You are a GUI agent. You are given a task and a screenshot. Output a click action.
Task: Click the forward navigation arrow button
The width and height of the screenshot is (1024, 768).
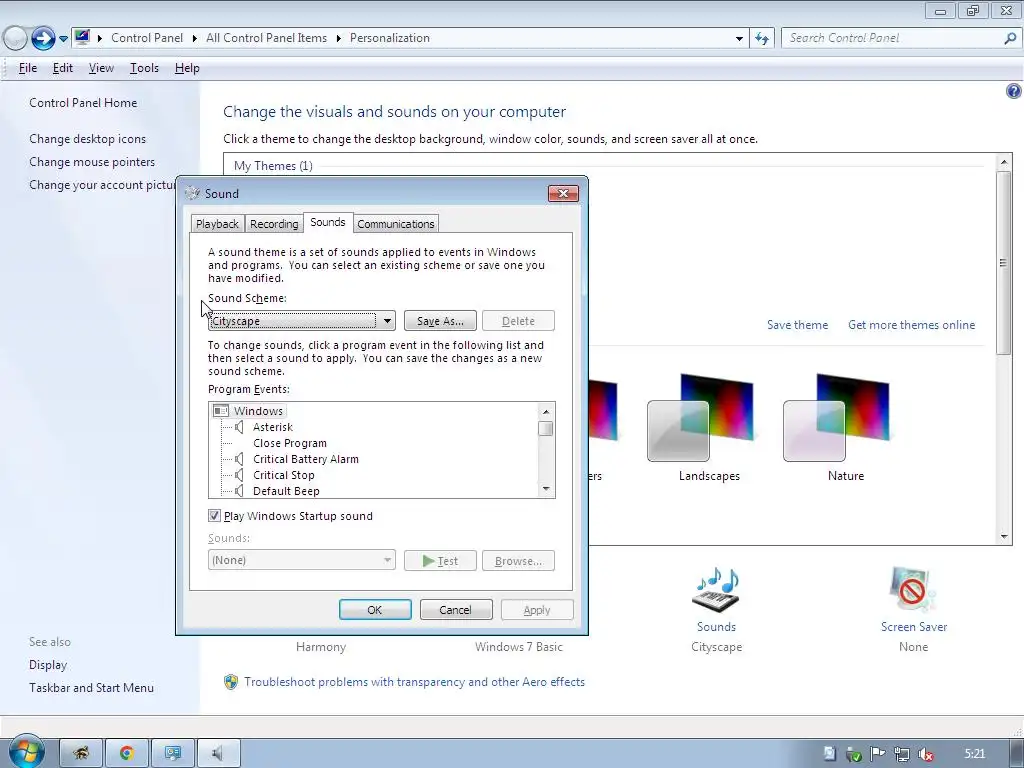click(x=43, y=39)
